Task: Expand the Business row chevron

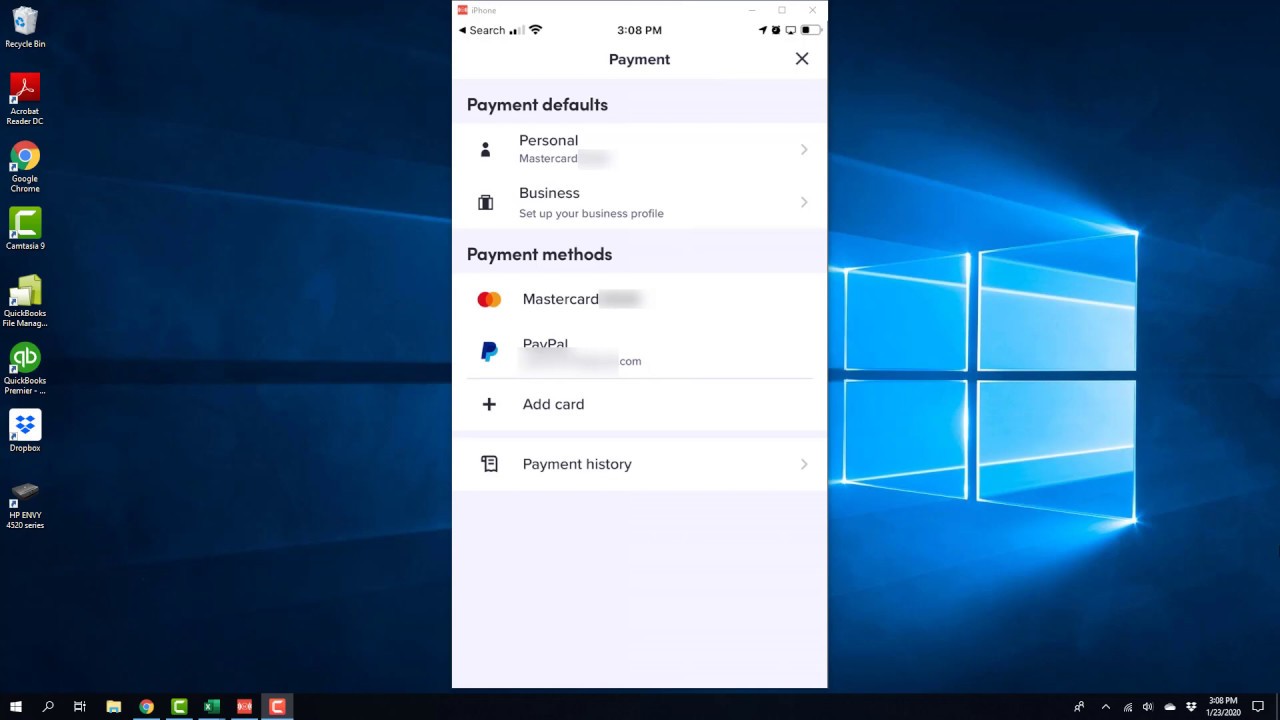Action: click(x=804, y=202)
